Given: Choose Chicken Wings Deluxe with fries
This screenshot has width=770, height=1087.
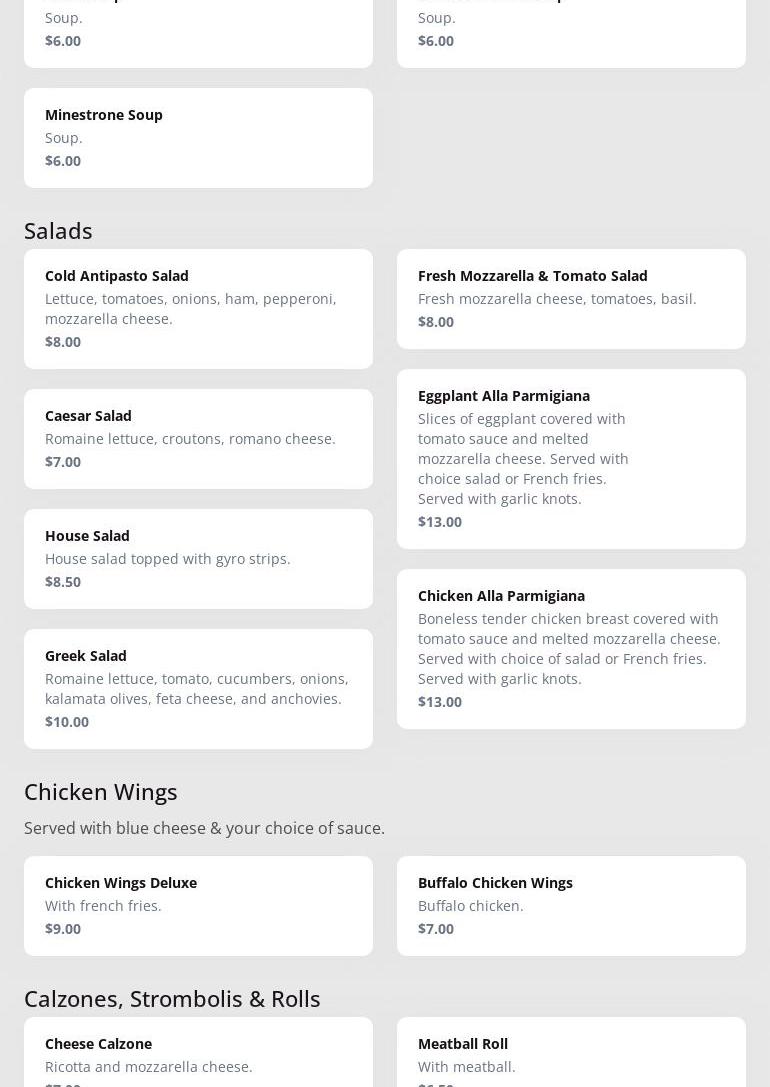Looking at the screenshot, I should (x=198, y=905).
